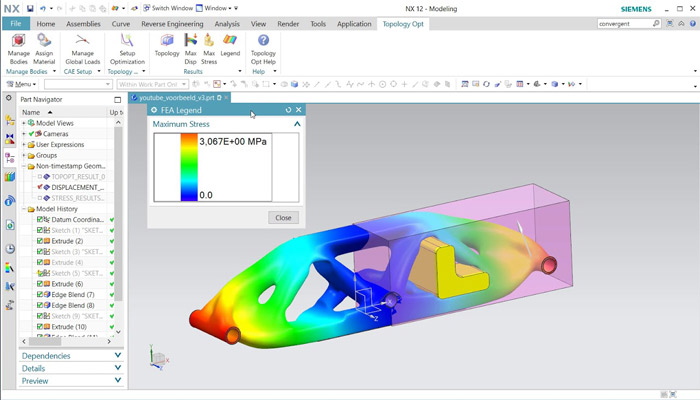
Task: Toggle the Datum Coordinate checkbox
Action: click(x=40, y=219)
